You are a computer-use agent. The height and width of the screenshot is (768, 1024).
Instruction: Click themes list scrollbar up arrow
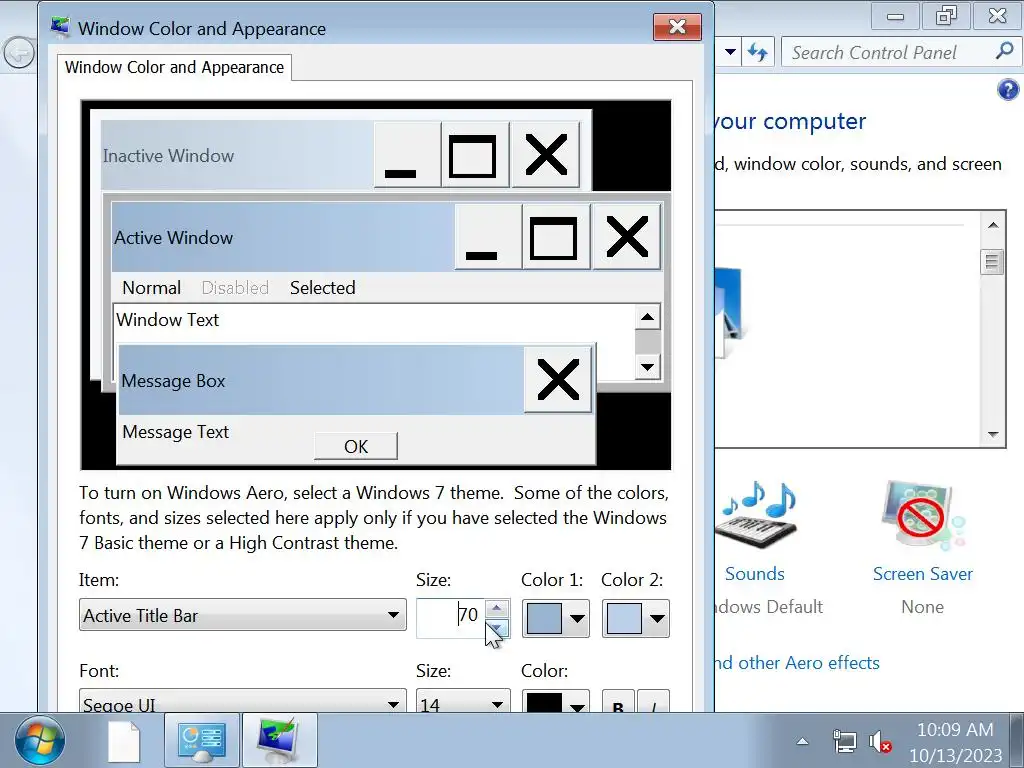coord(993,225)
